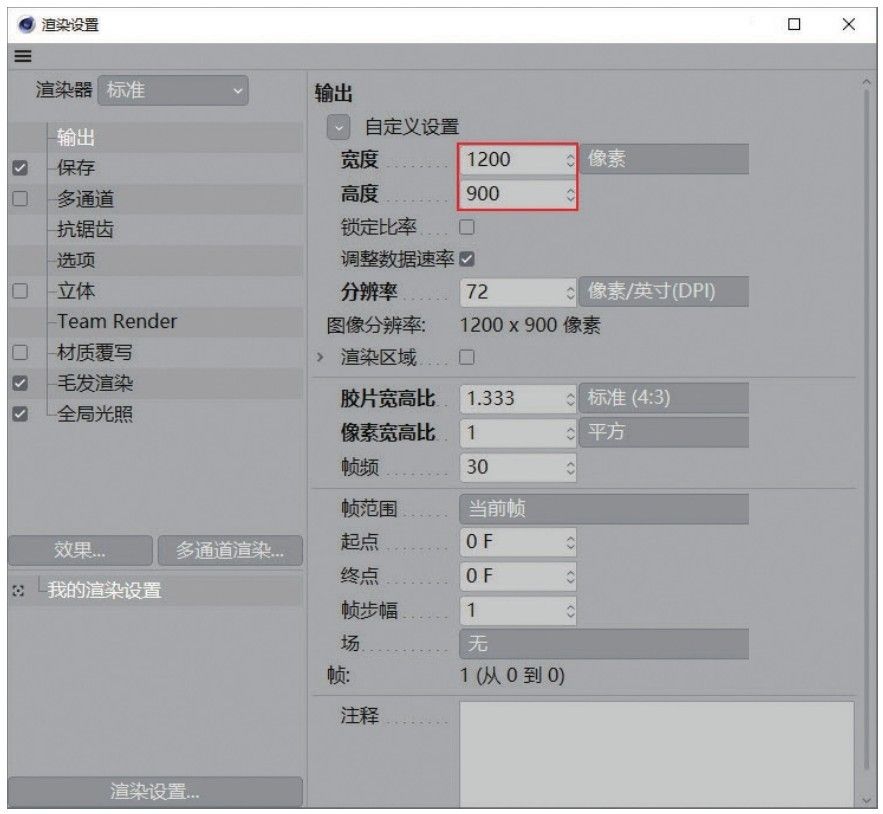Select the 保存 settings item
883x814 pixels.
coord(76,167)
